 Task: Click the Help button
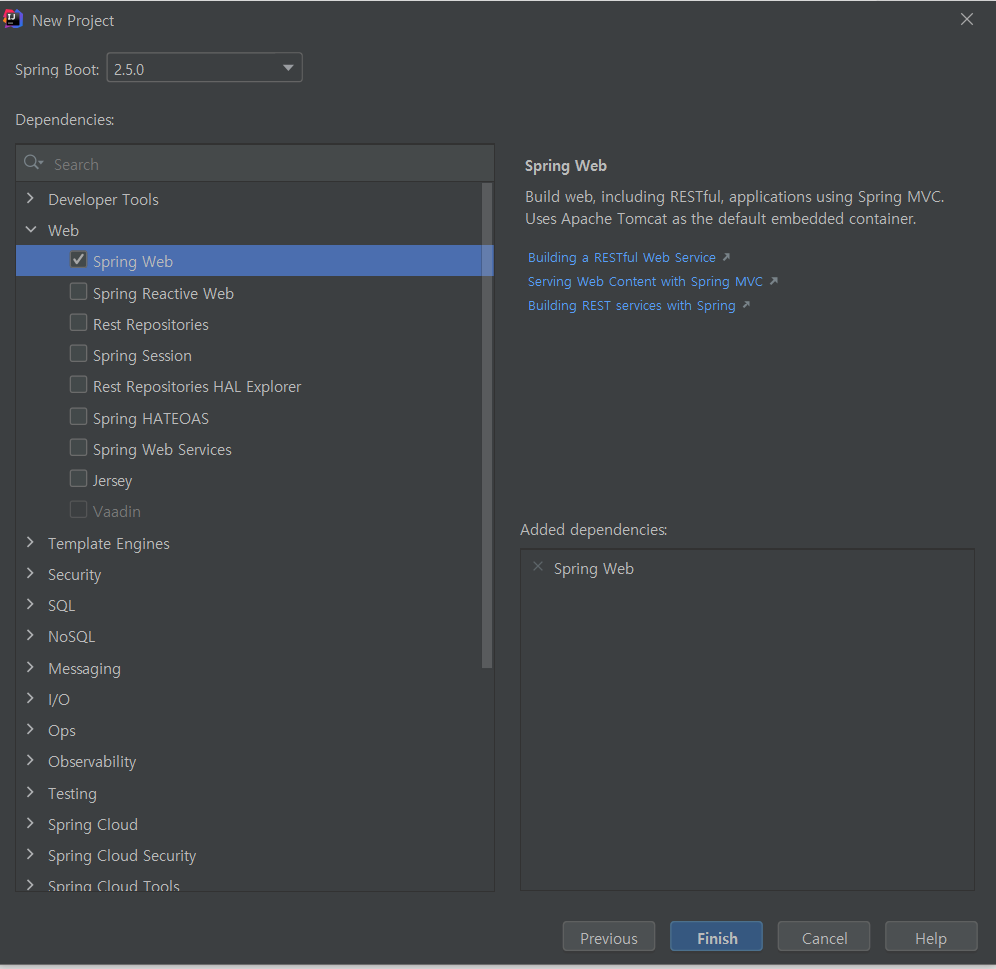point(931,937)
